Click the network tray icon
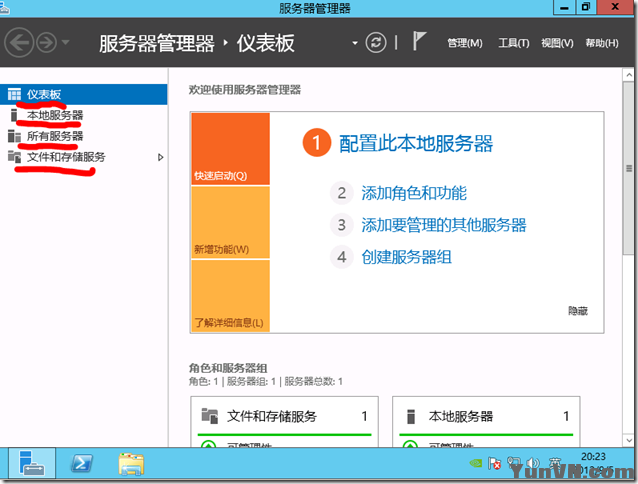This screenshot has width=638, height=484. [x=513, y=463]
